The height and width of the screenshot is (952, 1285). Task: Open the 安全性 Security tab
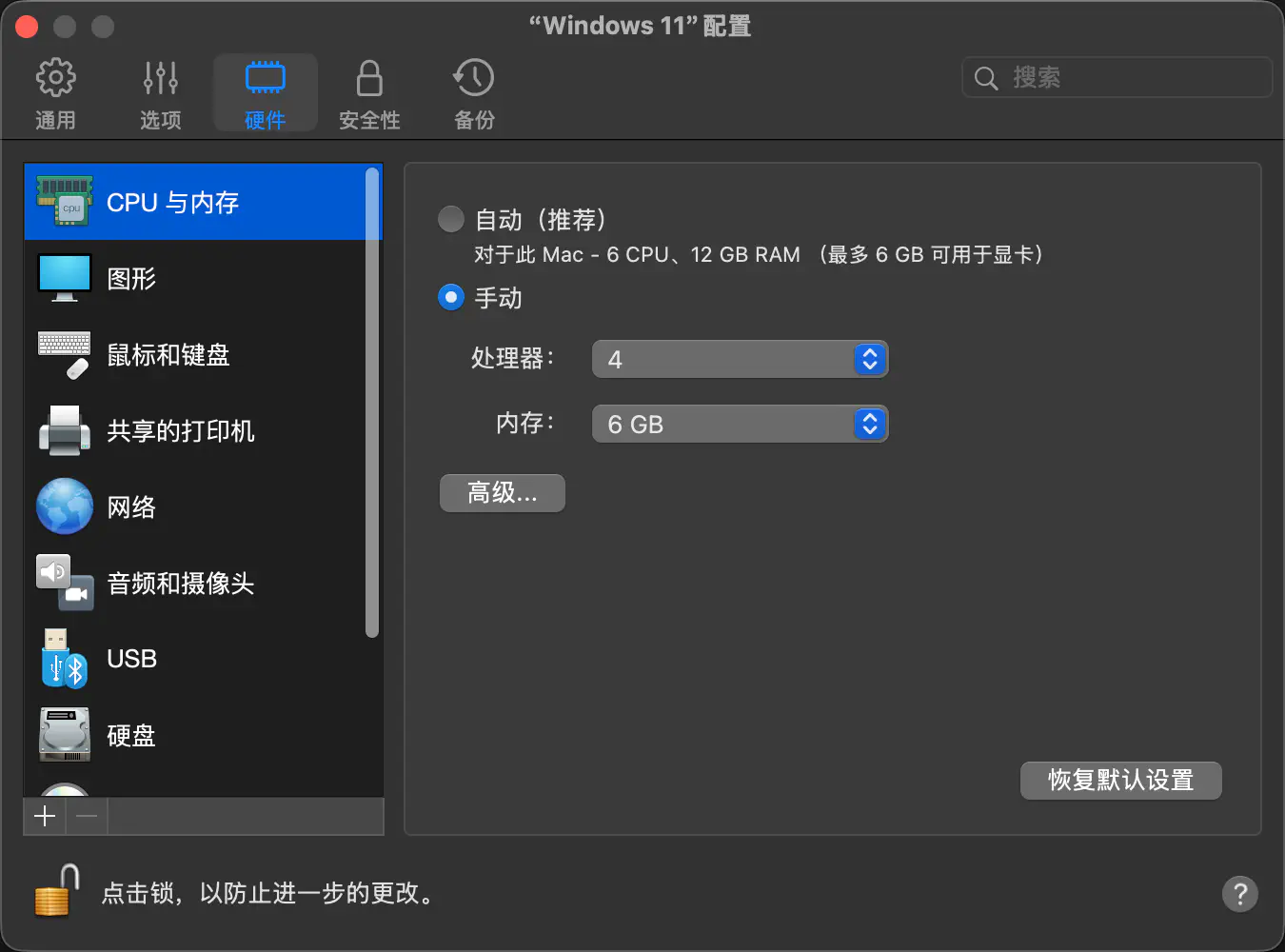click(369, 93)
